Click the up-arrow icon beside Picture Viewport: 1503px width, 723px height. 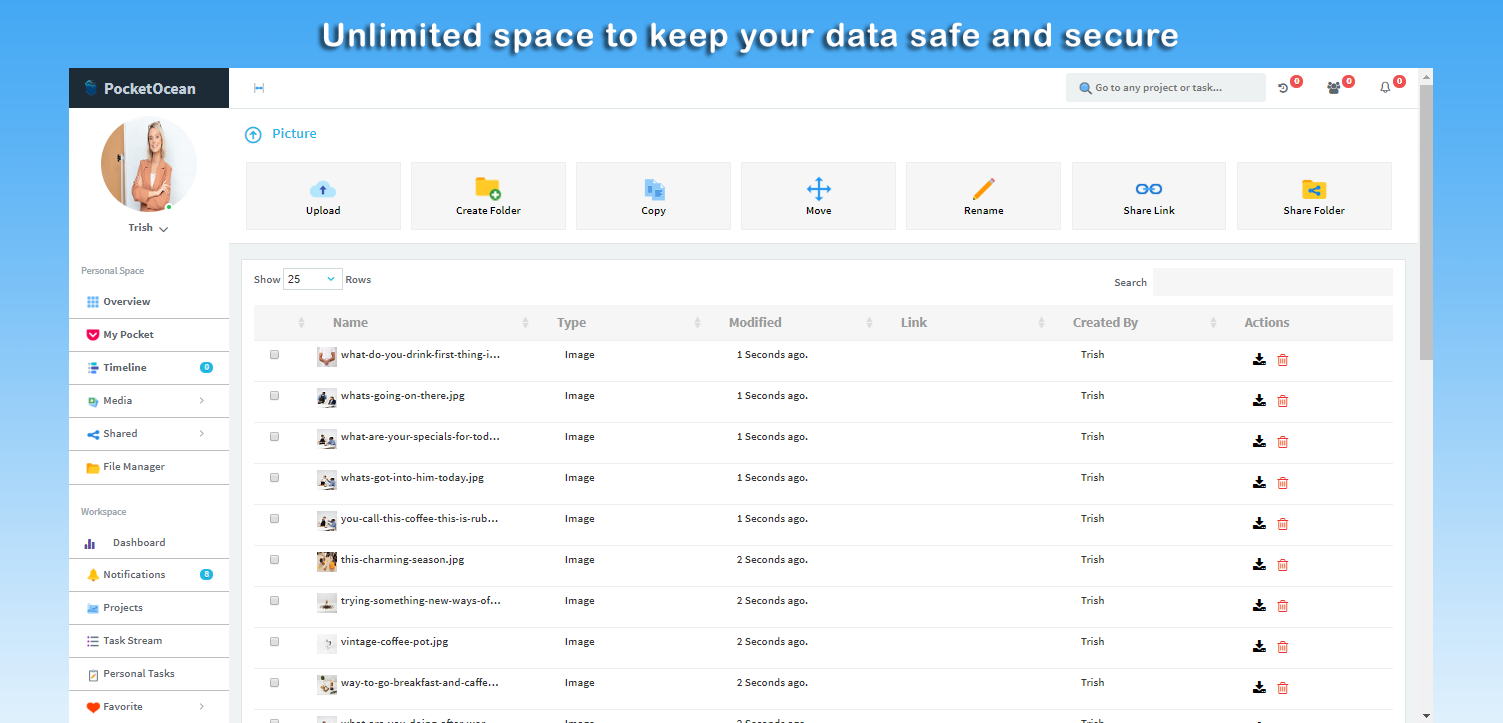pos(254,134)
